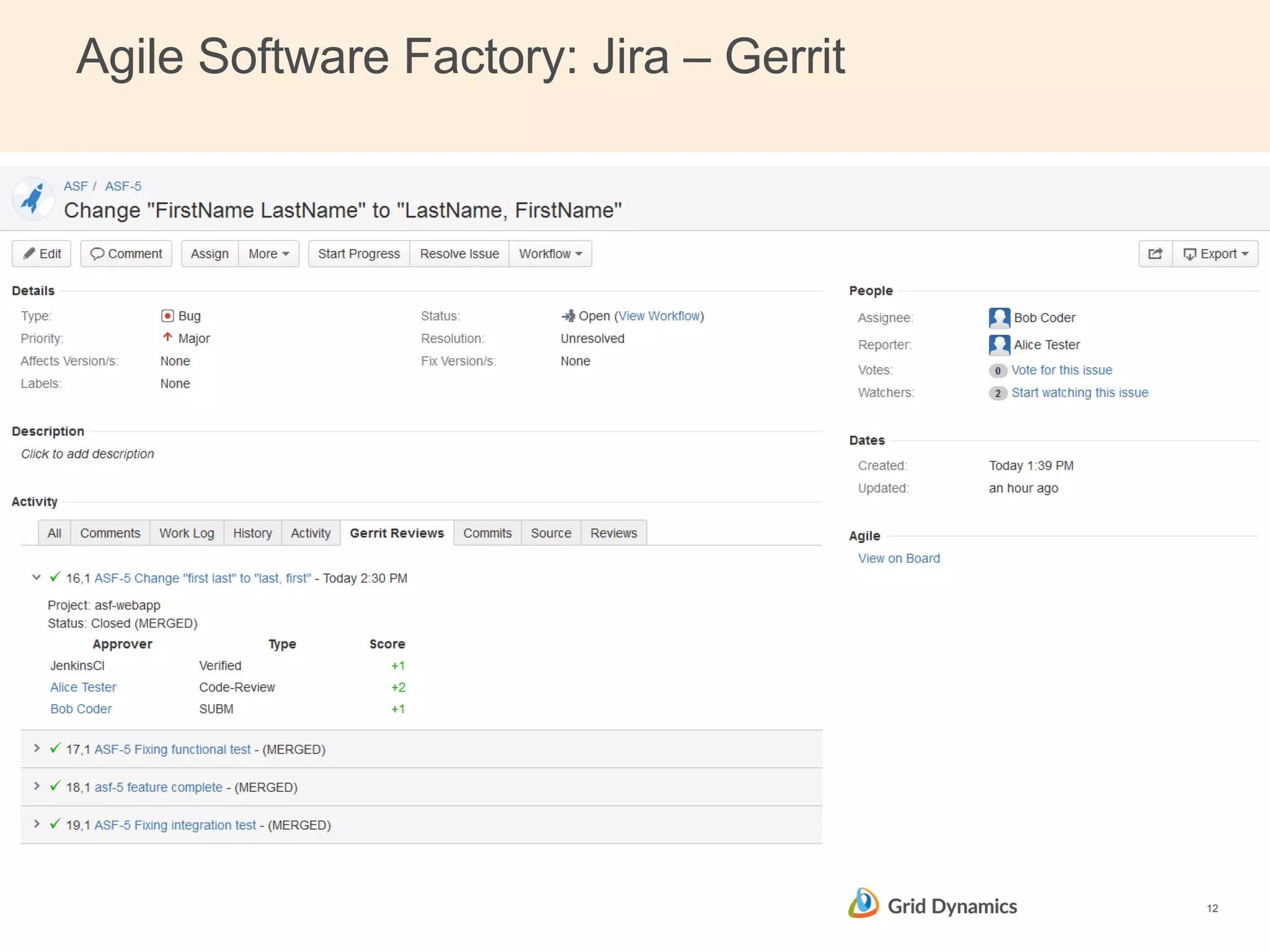Open ASF-5 Fixing functional test link
1270x952 pixels.
172,749
